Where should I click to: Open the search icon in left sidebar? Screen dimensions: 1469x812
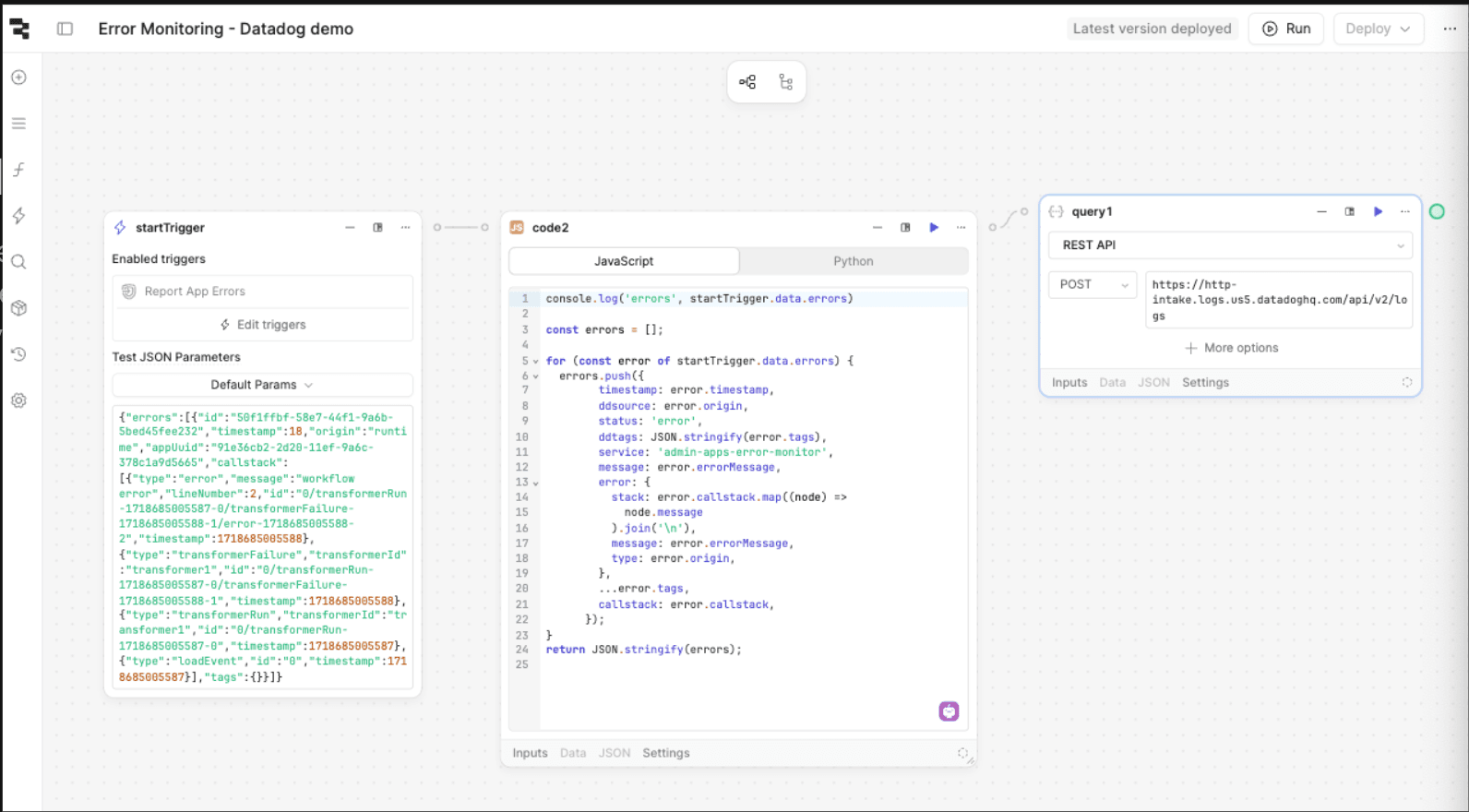18,262
